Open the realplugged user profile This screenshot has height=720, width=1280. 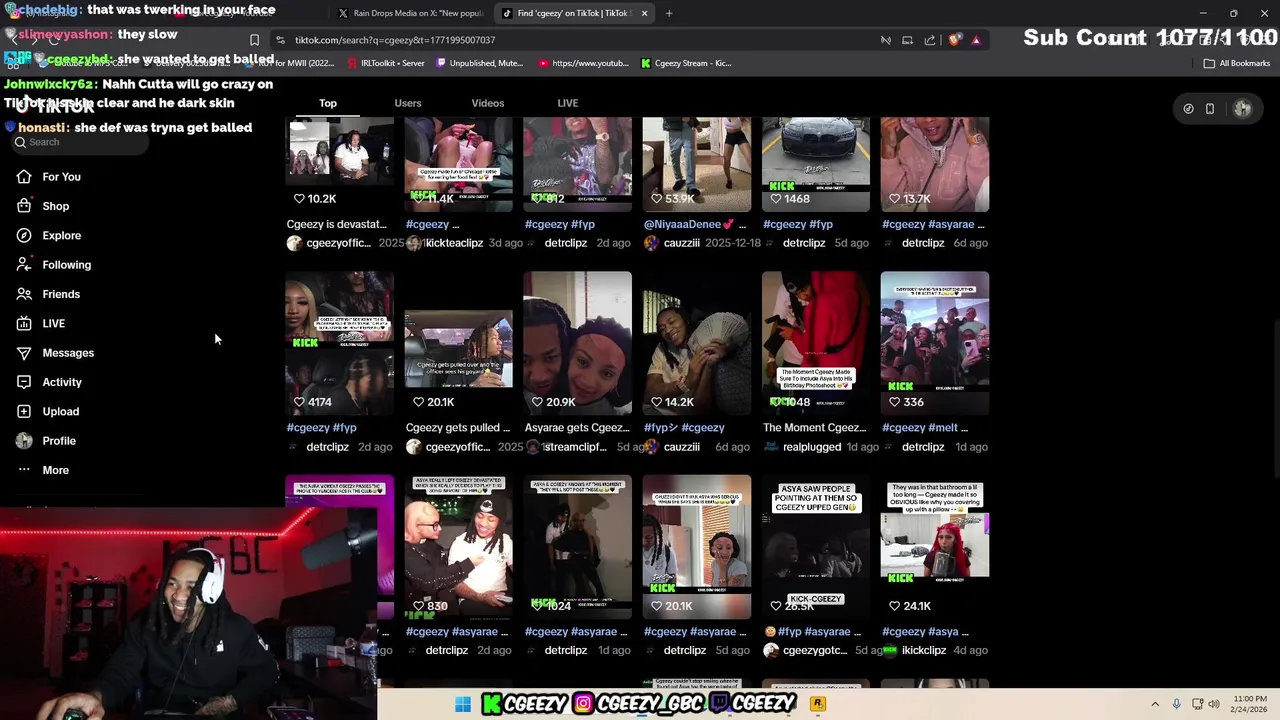click(x=812, y=447)
